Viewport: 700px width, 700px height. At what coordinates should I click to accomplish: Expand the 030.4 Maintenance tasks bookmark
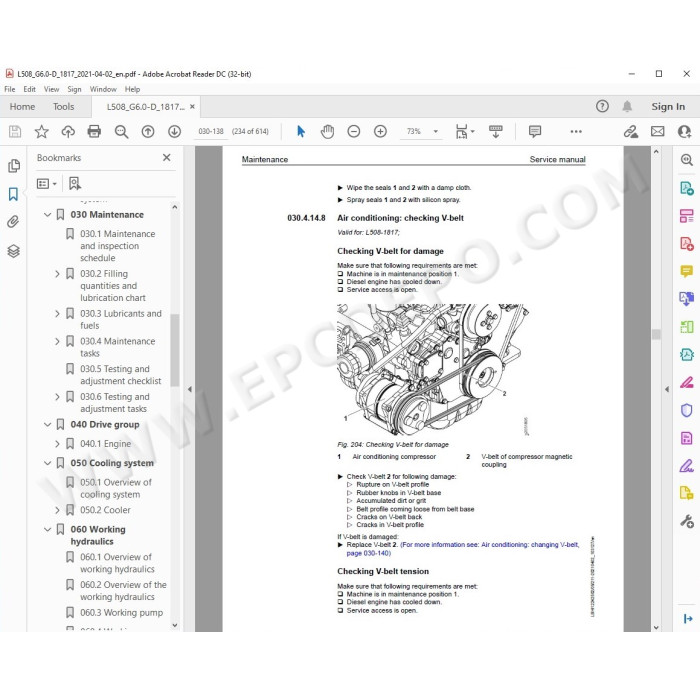[57, 342]
